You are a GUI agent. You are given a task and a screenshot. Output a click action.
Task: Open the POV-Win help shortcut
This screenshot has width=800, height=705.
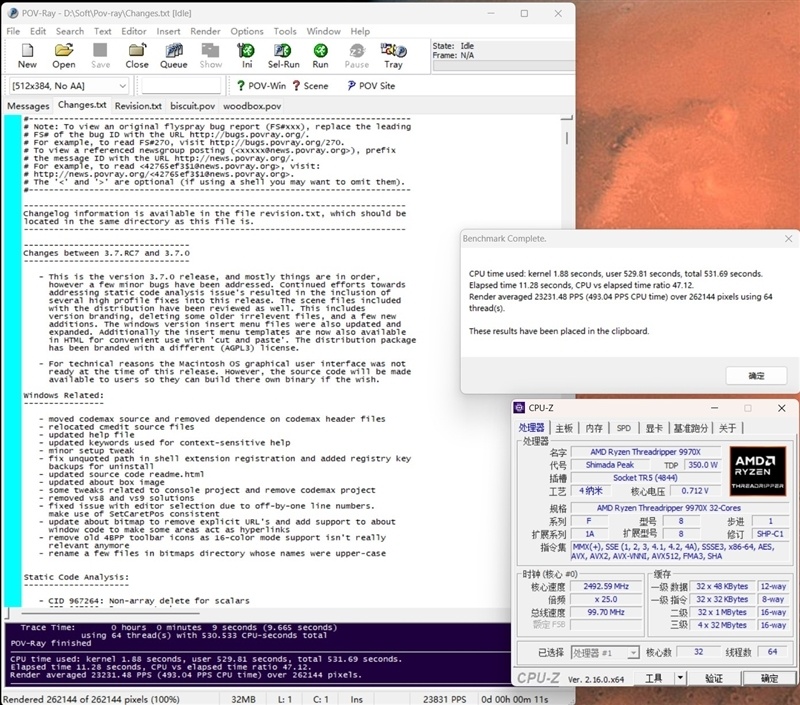[x=261, y=86]
